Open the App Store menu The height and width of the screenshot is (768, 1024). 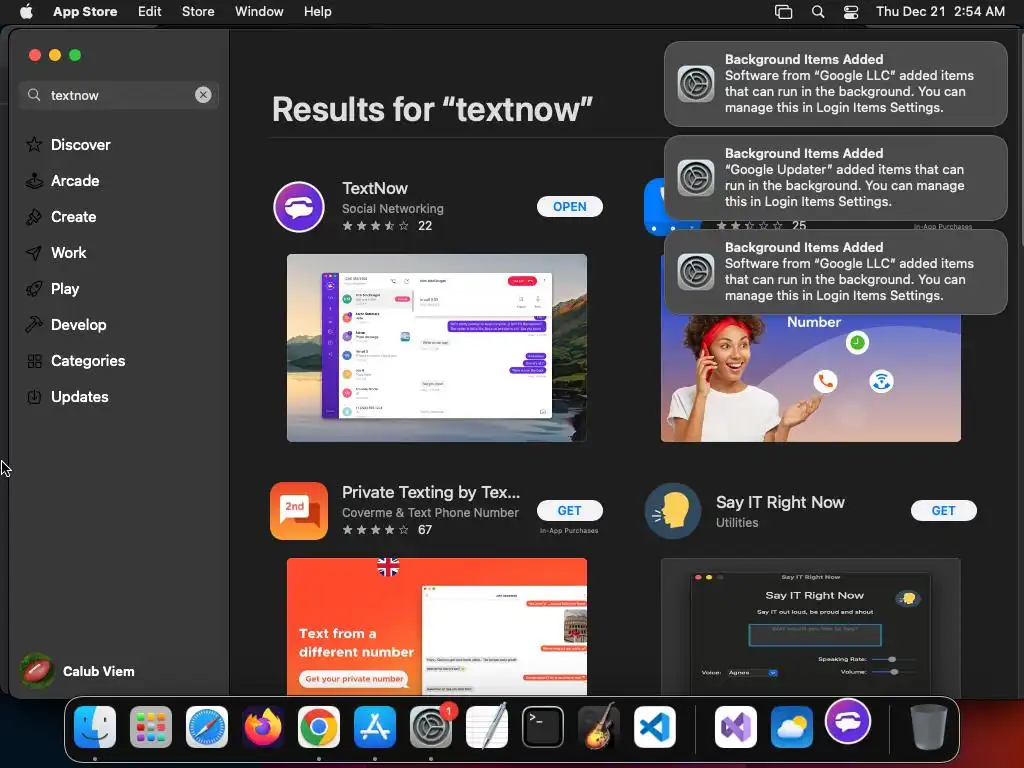click(x=85, y=11)
